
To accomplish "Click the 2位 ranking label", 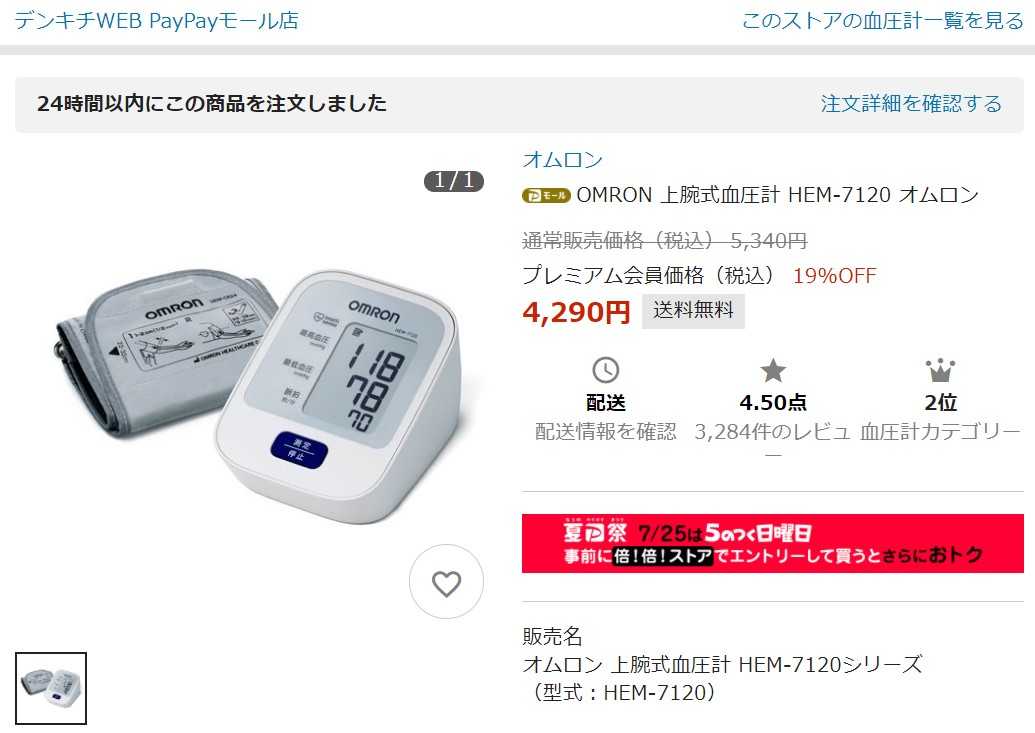I will [940, 402].
